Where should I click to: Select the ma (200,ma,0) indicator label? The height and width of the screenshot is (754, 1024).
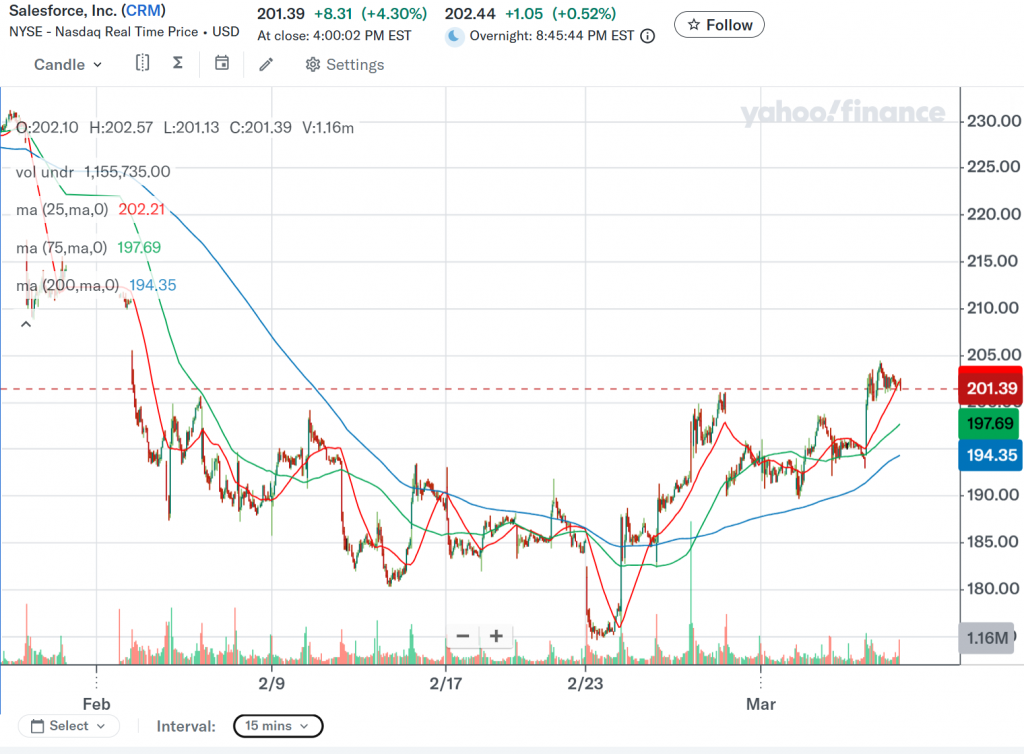point(65,286)
